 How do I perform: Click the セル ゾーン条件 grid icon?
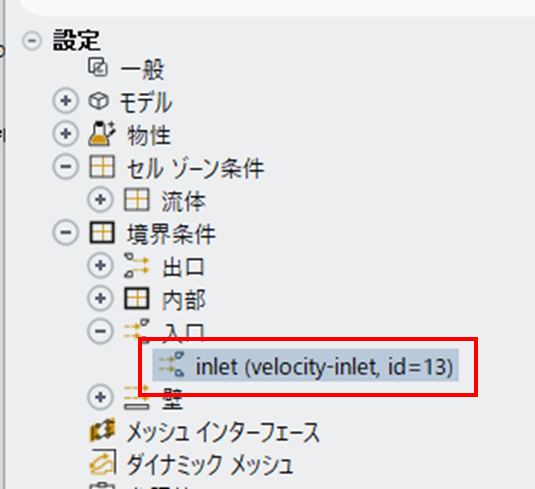pos(102,167)
